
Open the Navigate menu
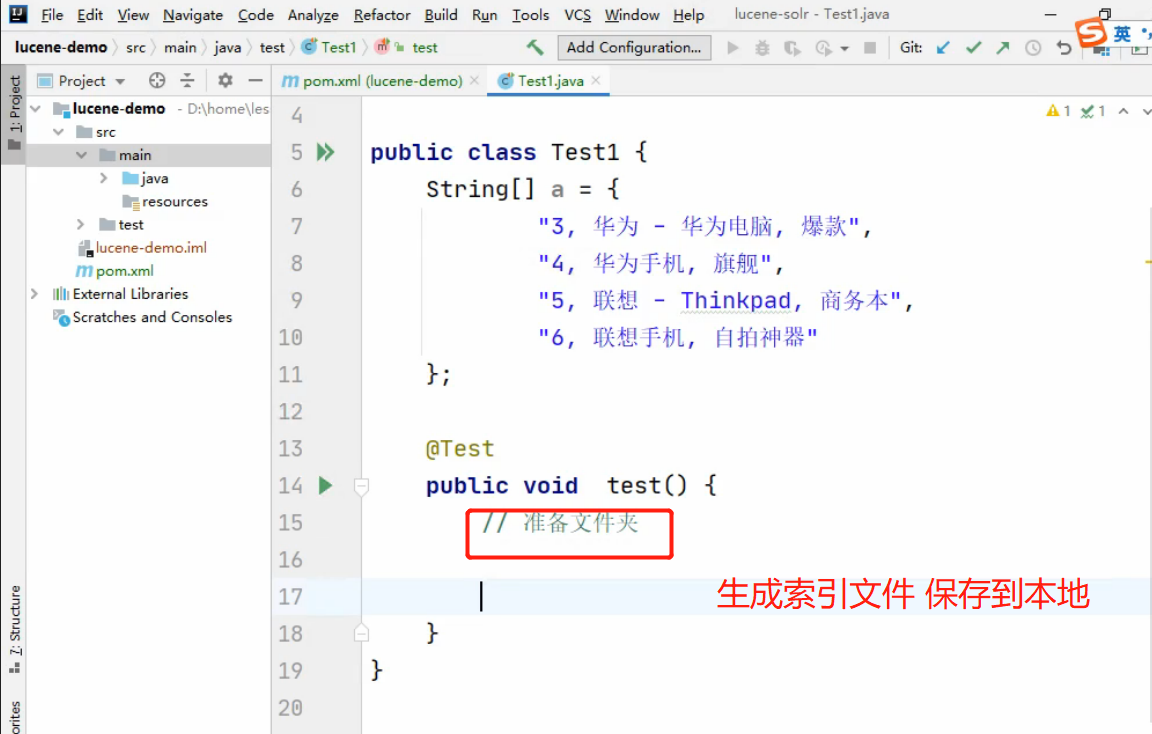click(x=192, y=15)
